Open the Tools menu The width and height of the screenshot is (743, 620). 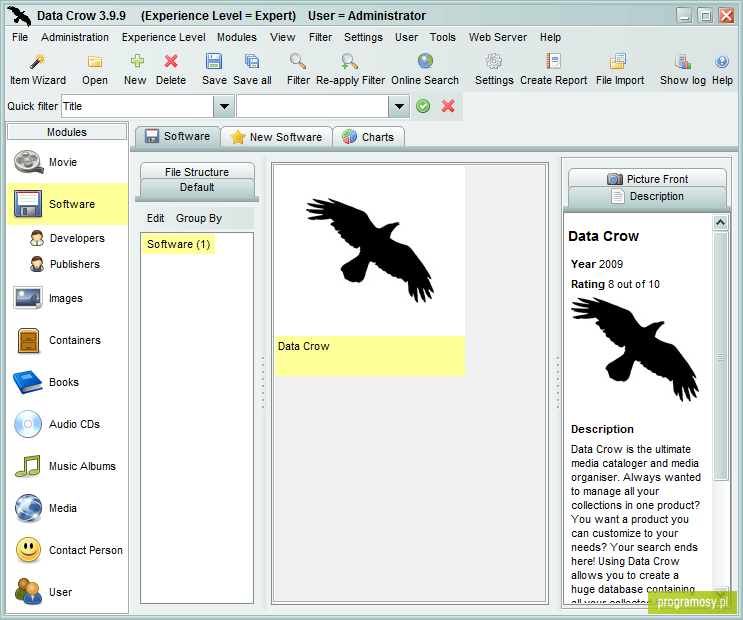tap(443, 37)
